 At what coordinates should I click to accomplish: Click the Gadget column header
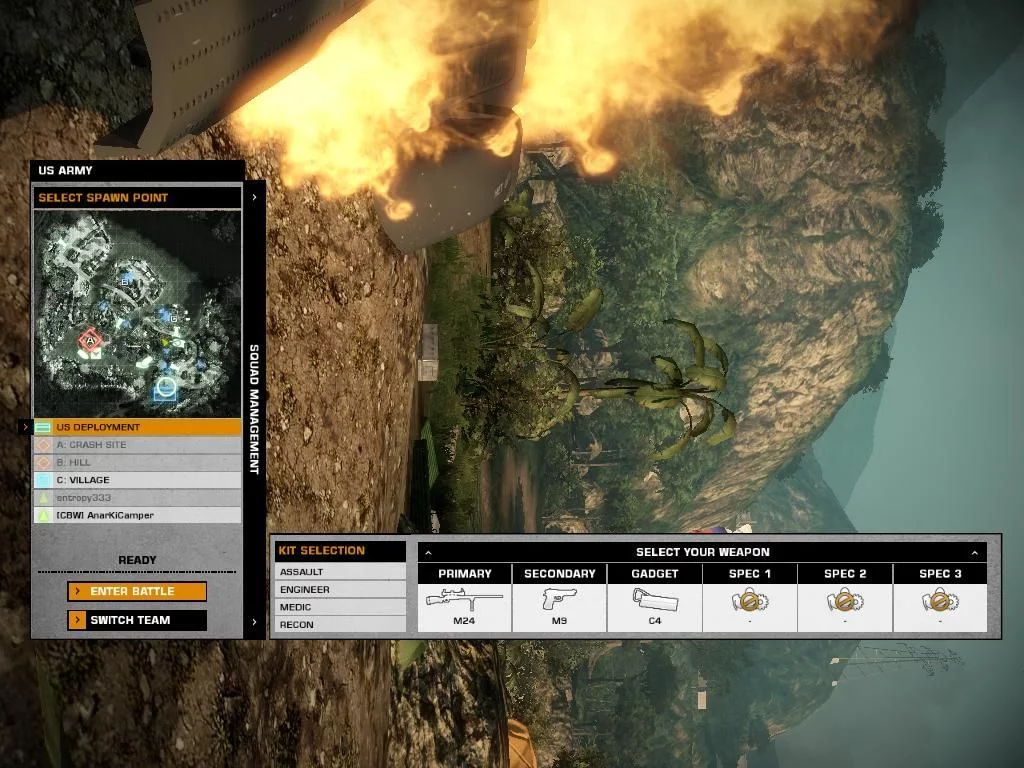pos(655,574)
